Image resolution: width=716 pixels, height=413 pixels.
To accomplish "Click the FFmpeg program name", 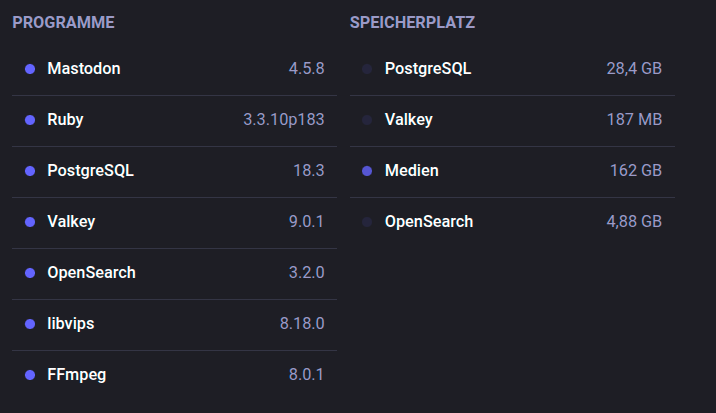I will (76, 375).
